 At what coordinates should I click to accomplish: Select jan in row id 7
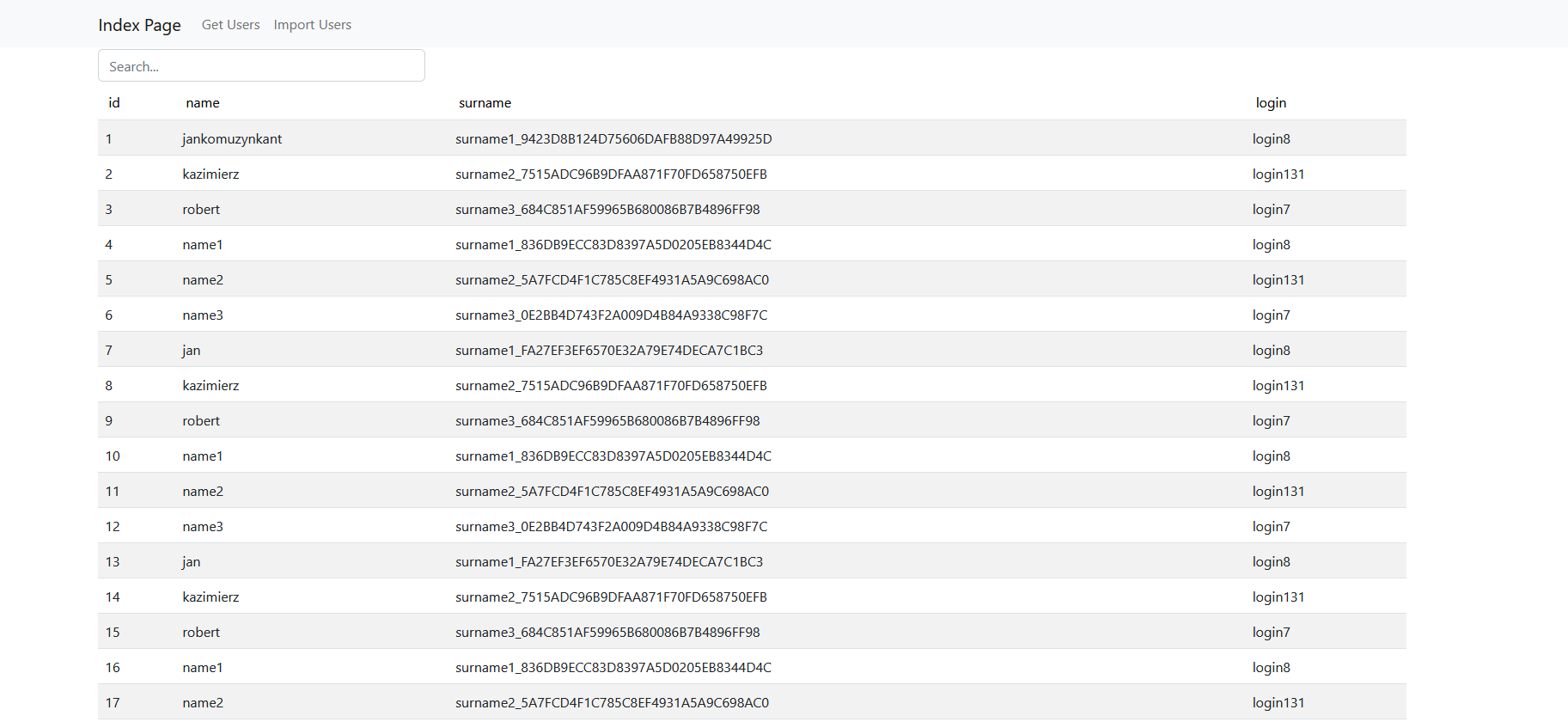(x=192, y=351)
